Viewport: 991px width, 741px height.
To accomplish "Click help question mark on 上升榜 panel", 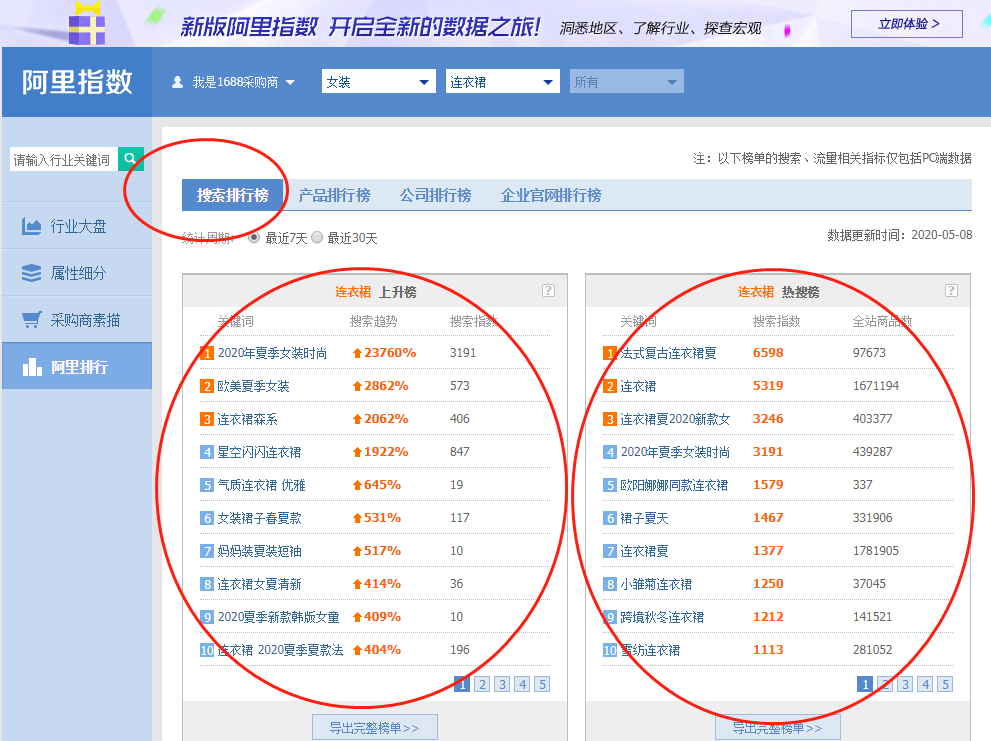I will (x=548, y=290).
